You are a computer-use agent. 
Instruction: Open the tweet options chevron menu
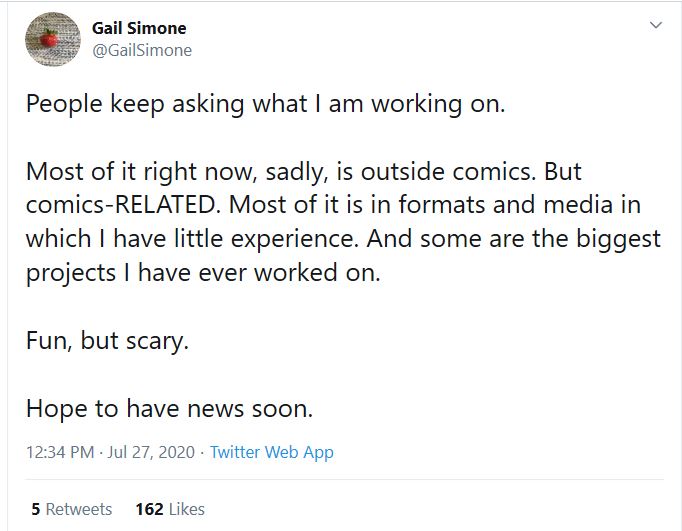click(656, 24)
